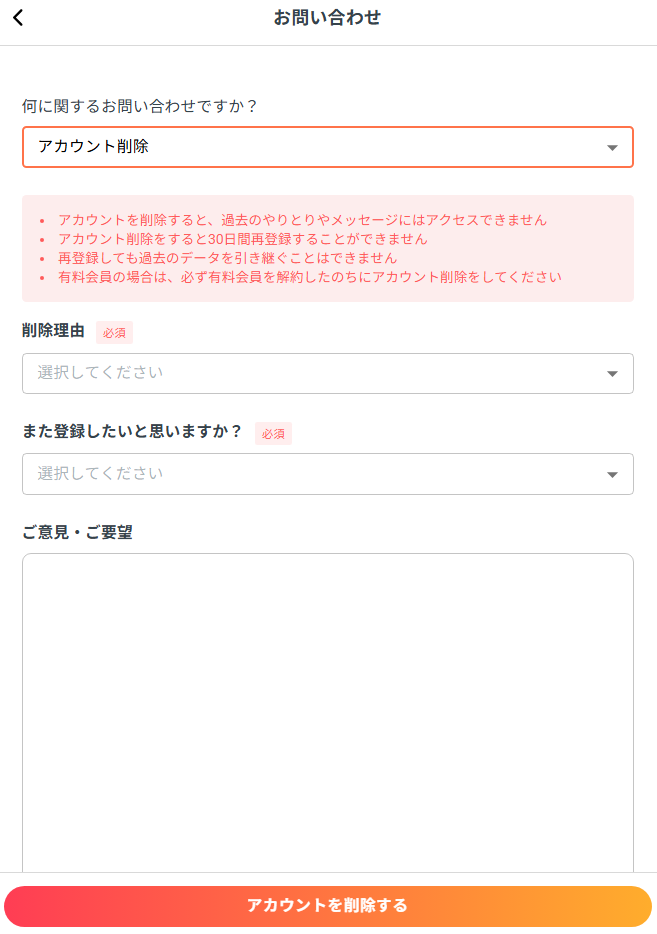The image size is (657, 934).
Task: Click the 必須 badge beside 削除理由
Action: (114, 333)
